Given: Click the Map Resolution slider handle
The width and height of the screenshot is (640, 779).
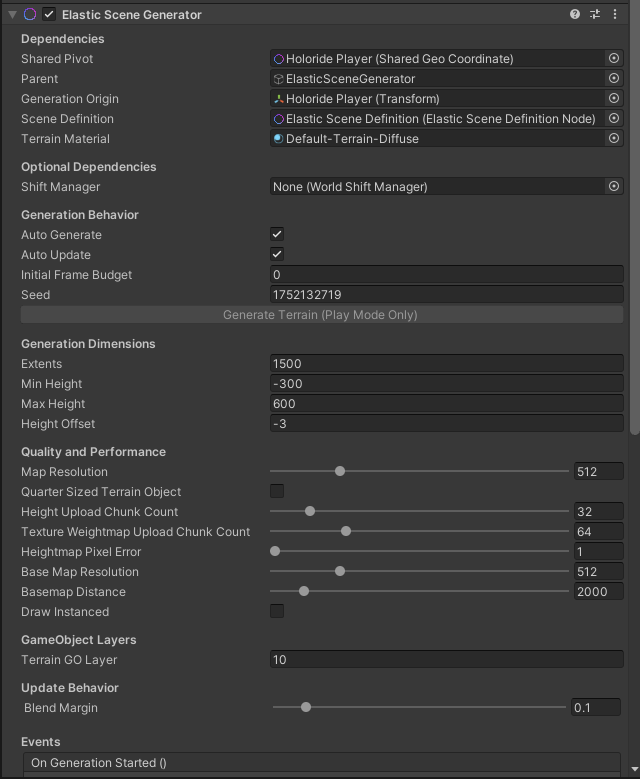Looking at the screenshot, I should click(x=340, y=471).
